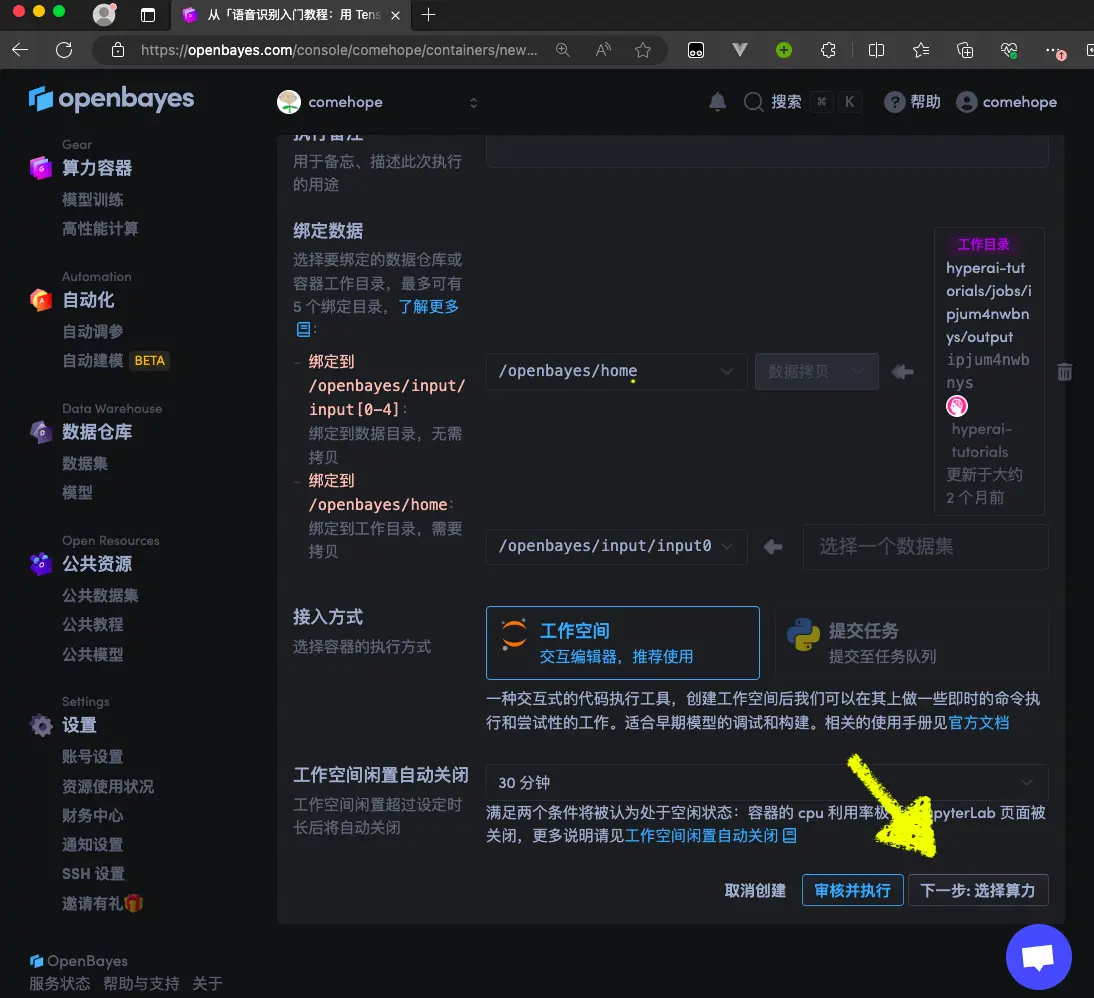Click the 选择一个数据集 input field
Screen dimensions: 1094x998
(x=925, y=546)
